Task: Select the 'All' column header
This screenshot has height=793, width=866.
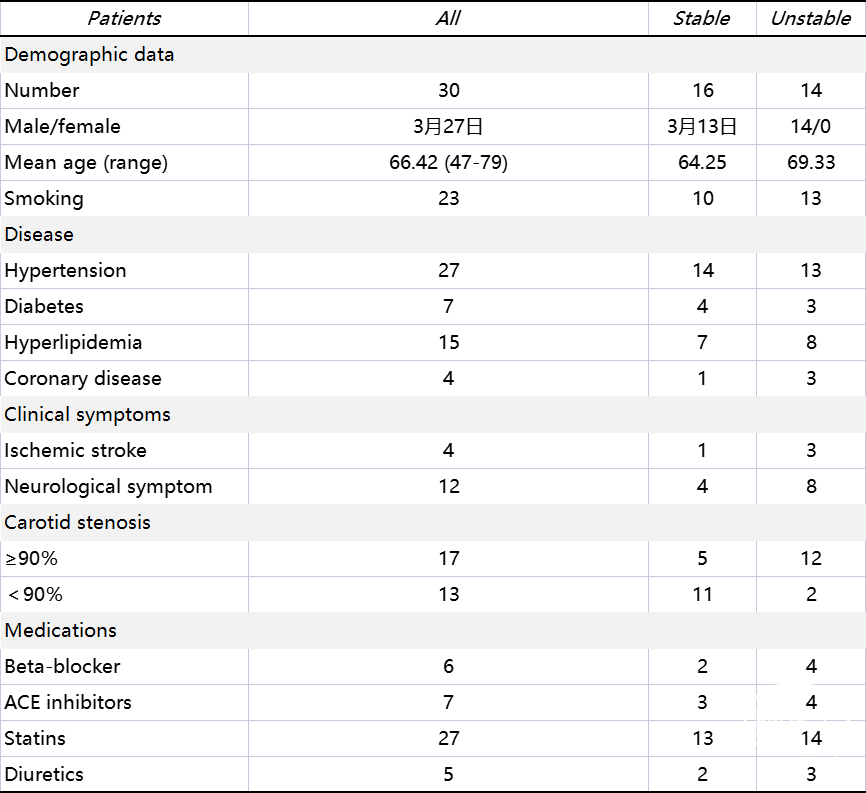Action: [x=448, y=18]
